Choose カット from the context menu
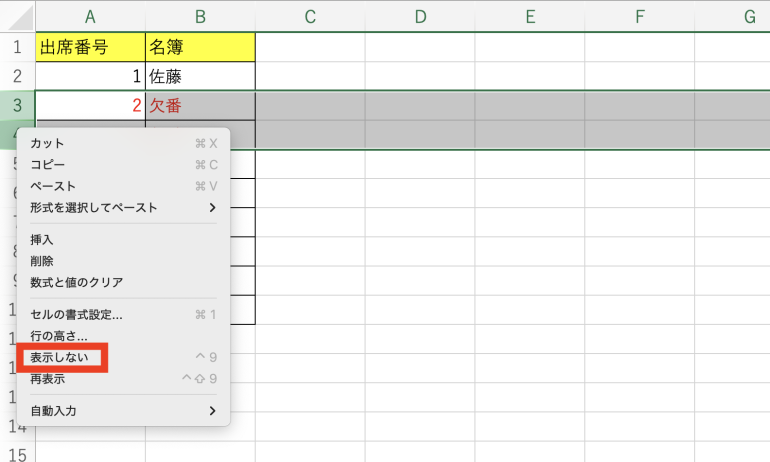This screenshot has height=462, width=770. tap(47, 143)
